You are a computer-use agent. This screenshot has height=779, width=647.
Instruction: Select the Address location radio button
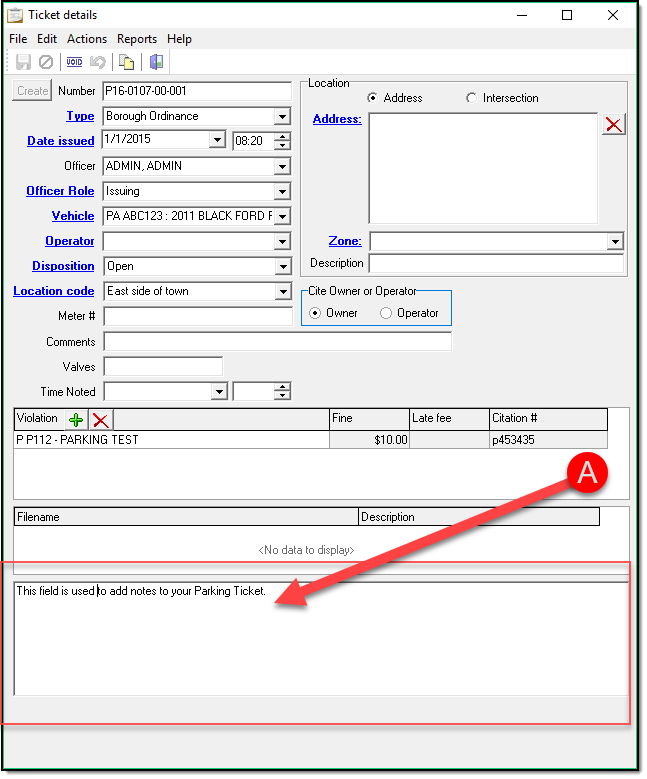[x=373, y=98]
